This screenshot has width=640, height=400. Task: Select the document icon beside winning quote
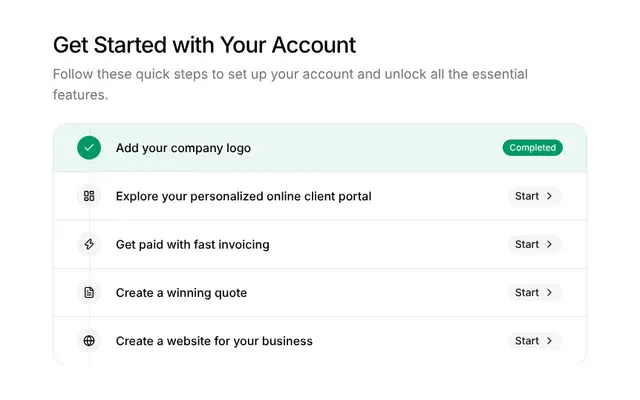89,292
